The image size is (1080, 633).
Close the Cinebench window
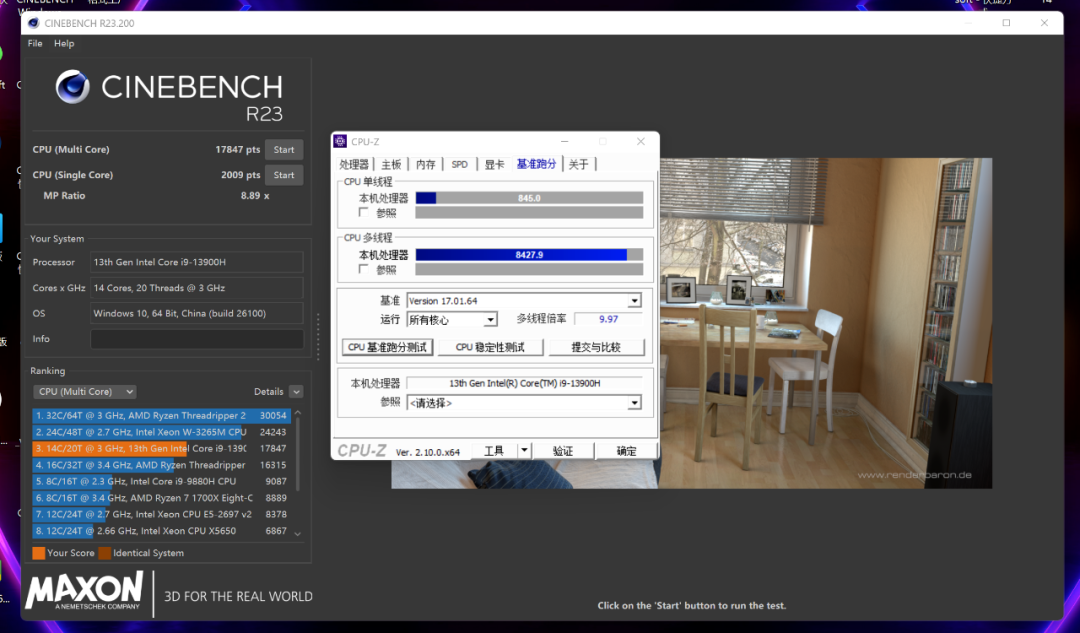[x=1044, y=23]
